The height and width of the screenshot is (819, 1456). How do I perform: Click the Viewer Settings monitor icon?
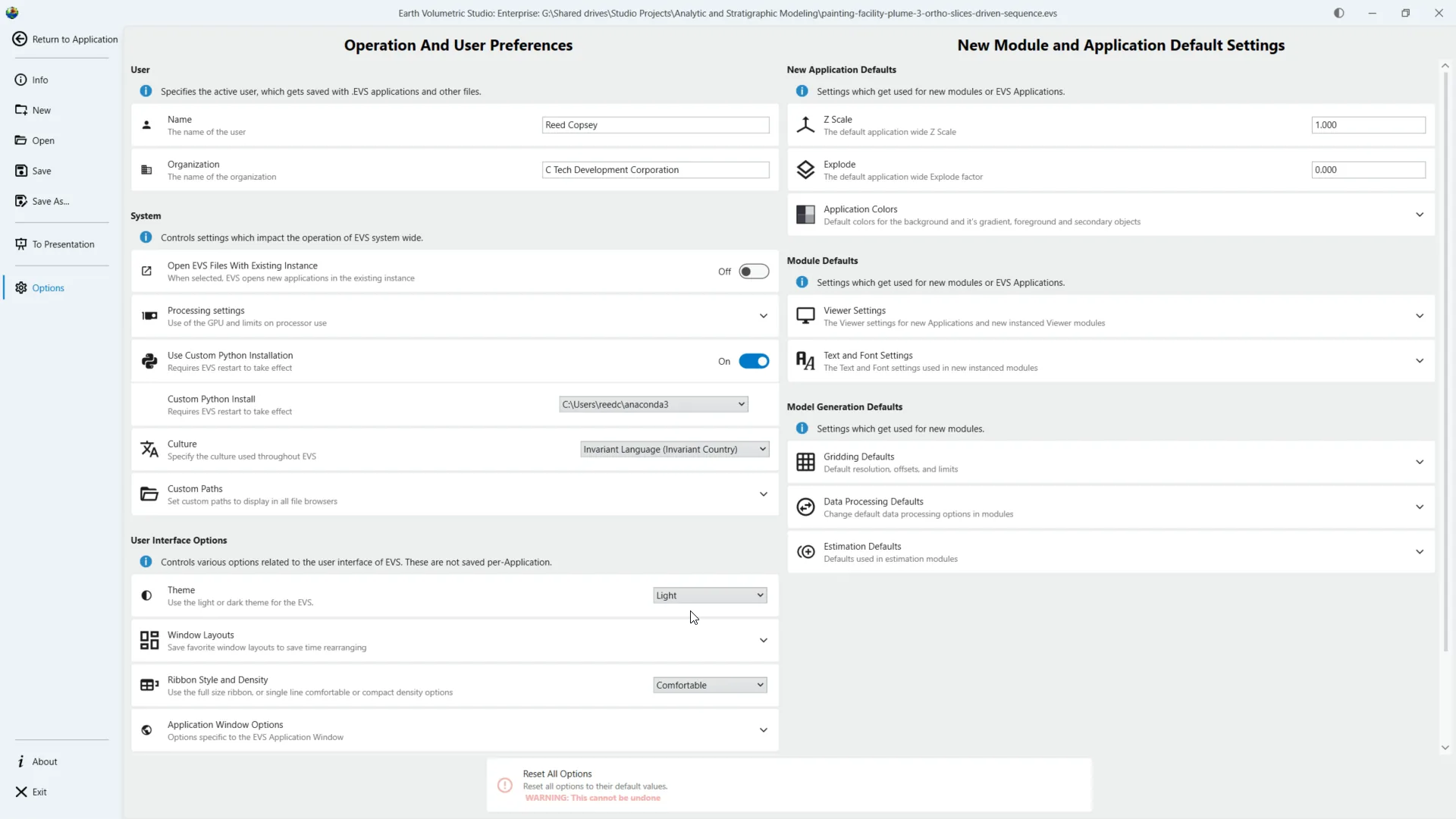click(x=805, y=315)
